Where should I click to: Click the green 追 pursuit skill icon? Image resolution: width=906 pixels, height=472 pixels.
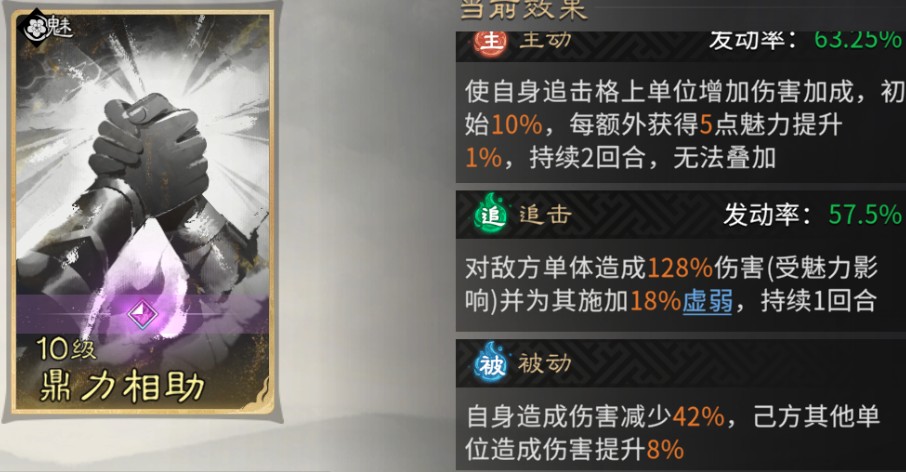click(491, 215)
